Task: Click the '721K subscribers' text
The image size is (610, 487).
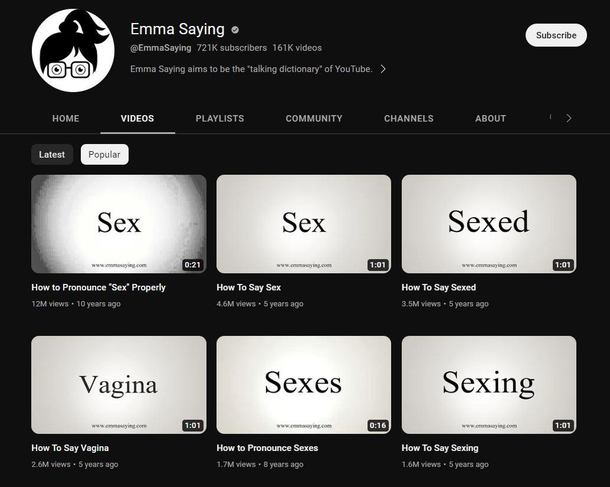Action: click(232, 48)
